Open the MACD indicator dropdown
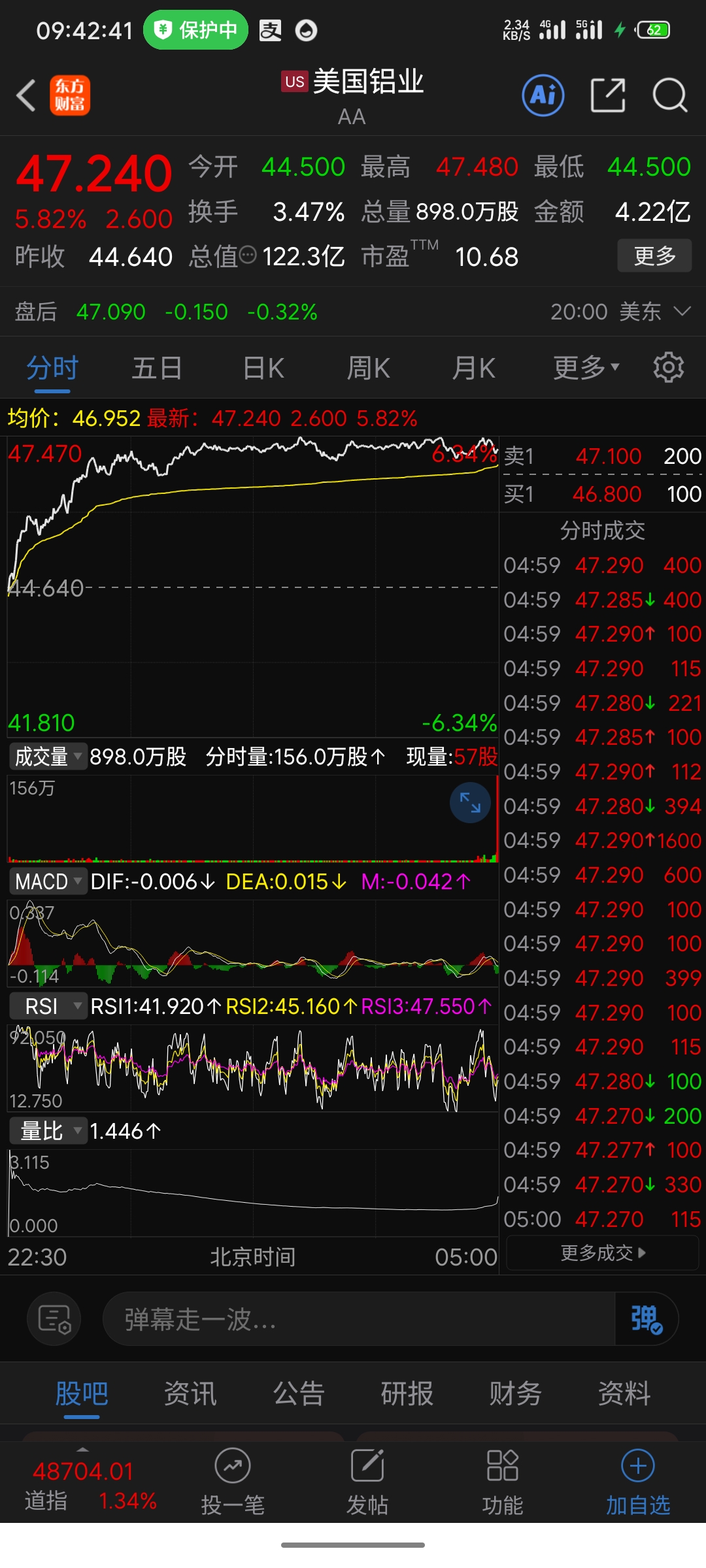The image size is (706, 1568). point(48,881)
